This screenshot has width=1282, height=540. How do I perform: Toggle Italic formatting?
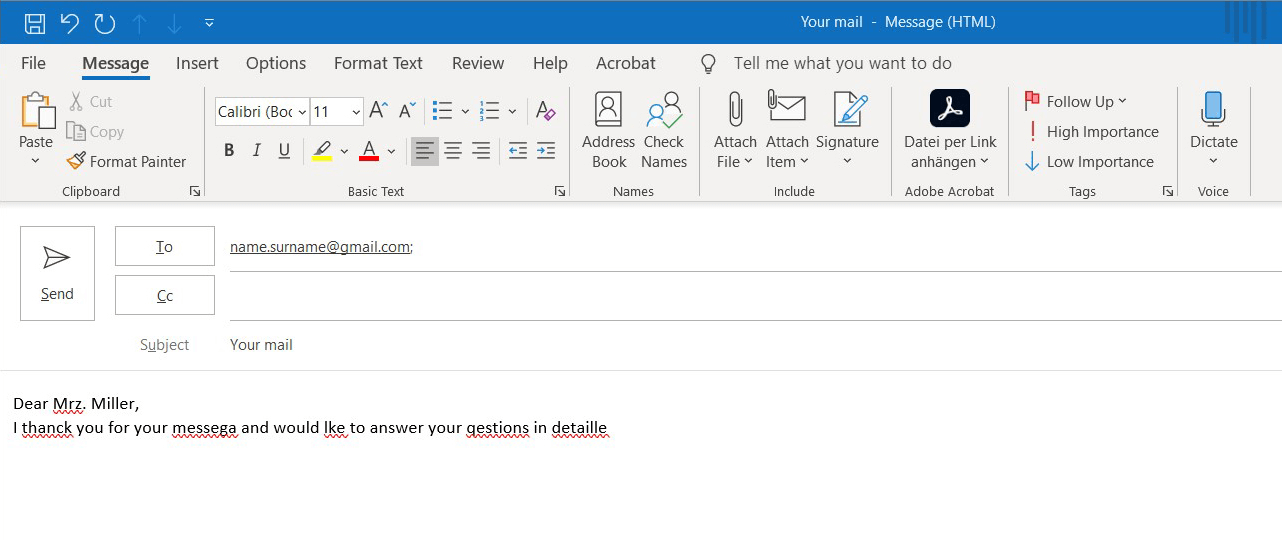click(x=257, y=151)
